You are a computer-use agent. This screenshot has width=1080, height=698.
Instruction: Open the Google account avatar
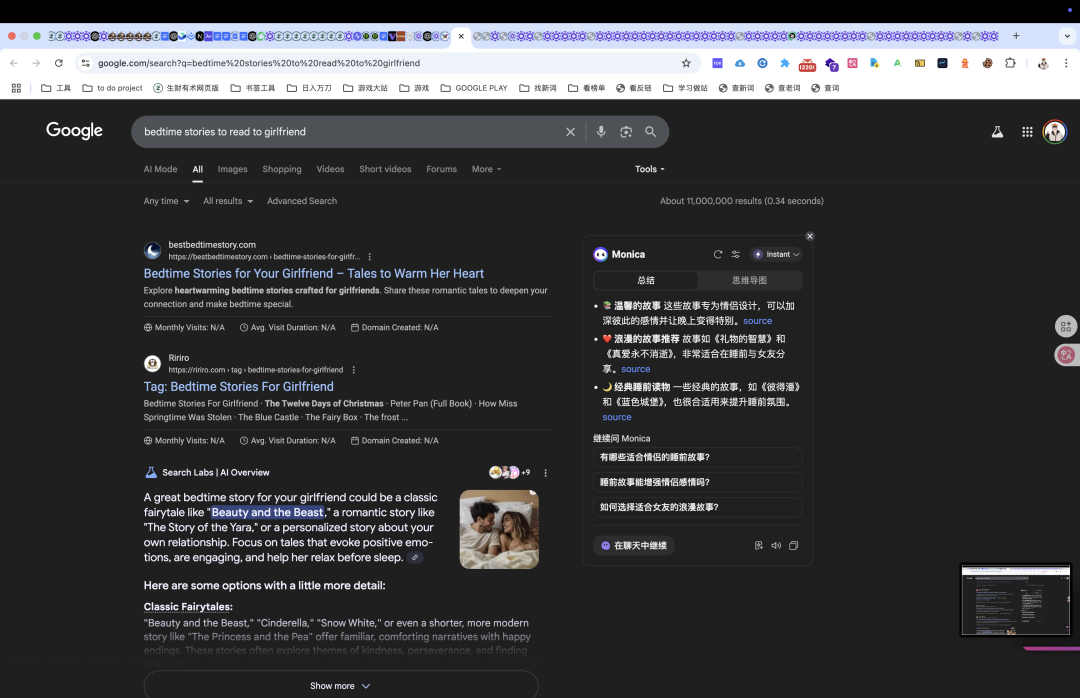(1055, 132)
